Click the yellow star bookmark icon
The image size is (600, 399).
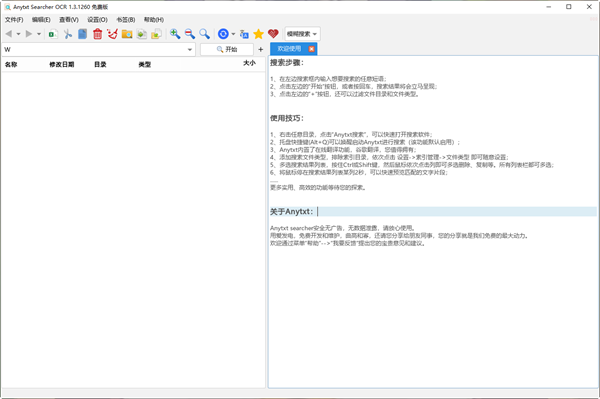click(259, 34)
